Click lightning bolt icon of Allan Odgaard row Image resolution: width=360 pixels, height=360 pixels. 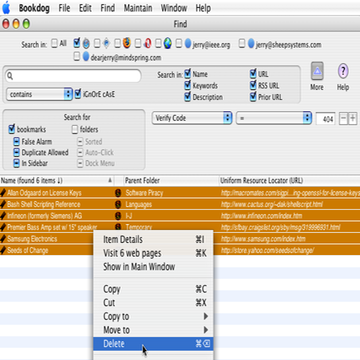point(3,193)
